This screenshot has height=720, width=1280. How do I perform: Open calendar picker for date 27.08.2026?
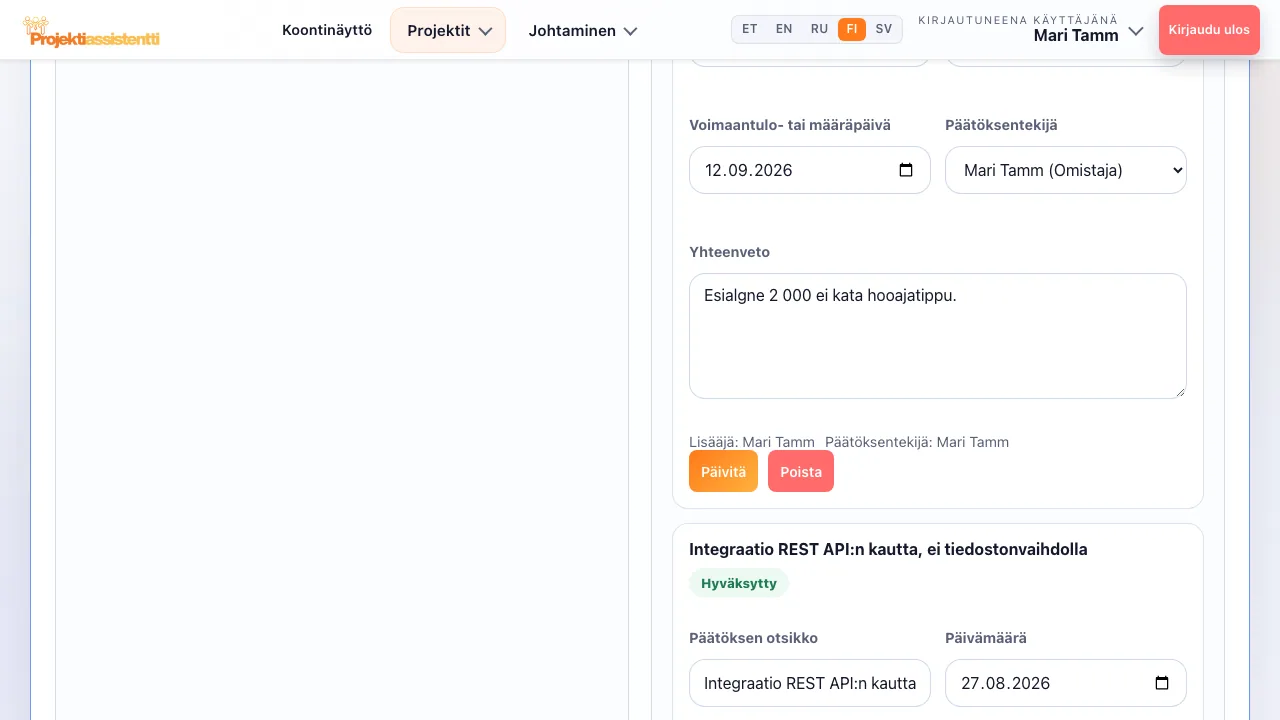pyautogui.click(x=1162, y=683)
